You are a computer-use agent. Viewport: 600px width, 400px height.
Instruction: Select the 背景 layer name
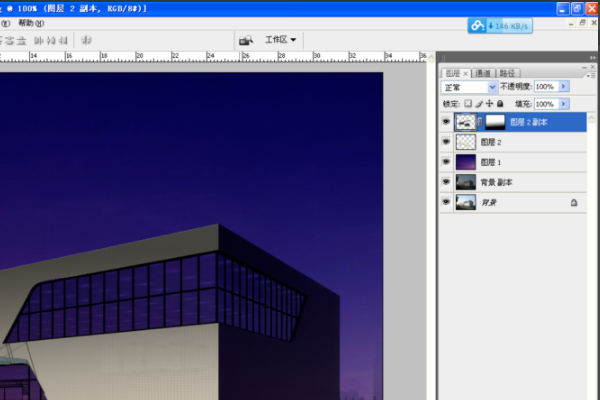click(x=489, y=202)
